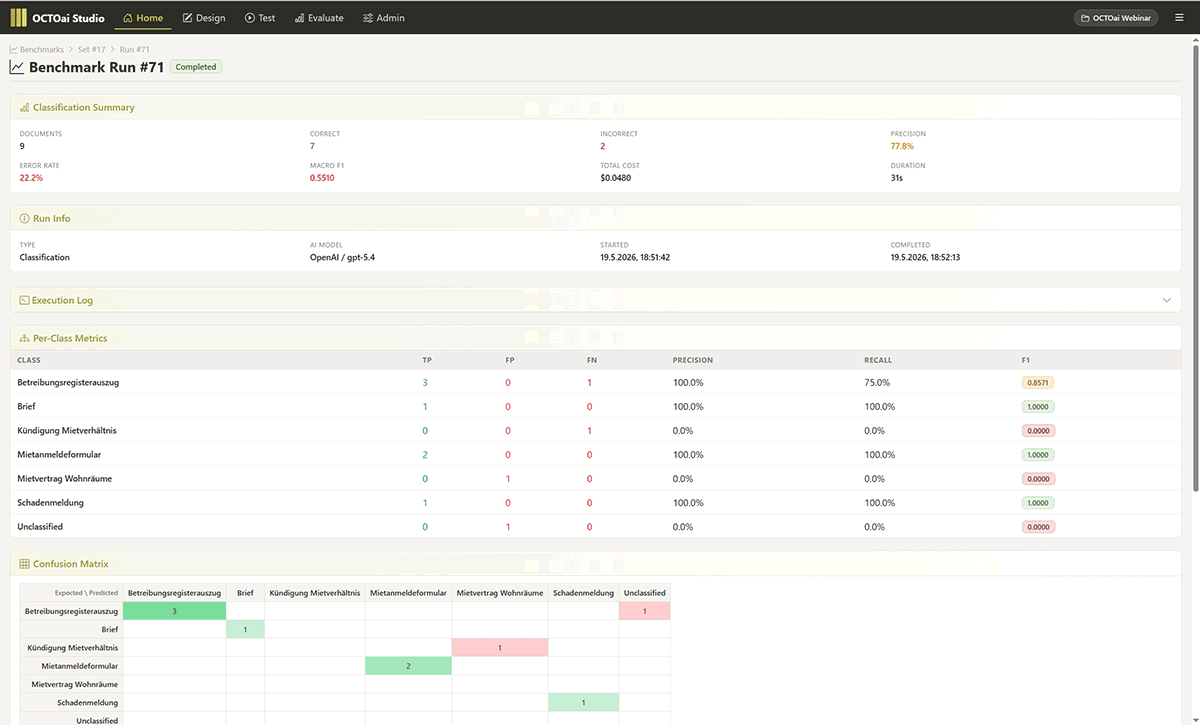Click the Per-Class Metrics hierarchy icon
Image resolution: width=1200 pixels, height=725 pixels.
coord(25,338)
